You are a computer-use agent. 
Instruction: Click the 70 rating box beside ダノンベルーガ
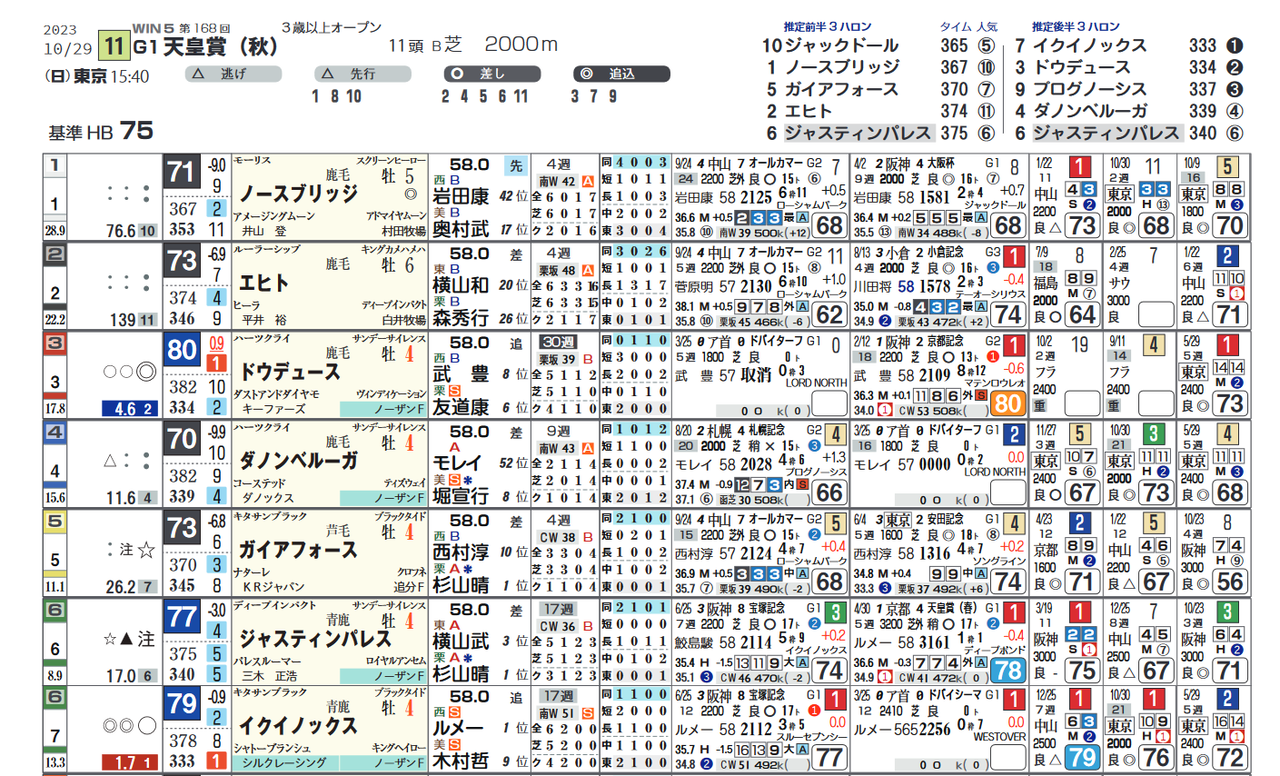pyautogui.click(x=182, y=439)
